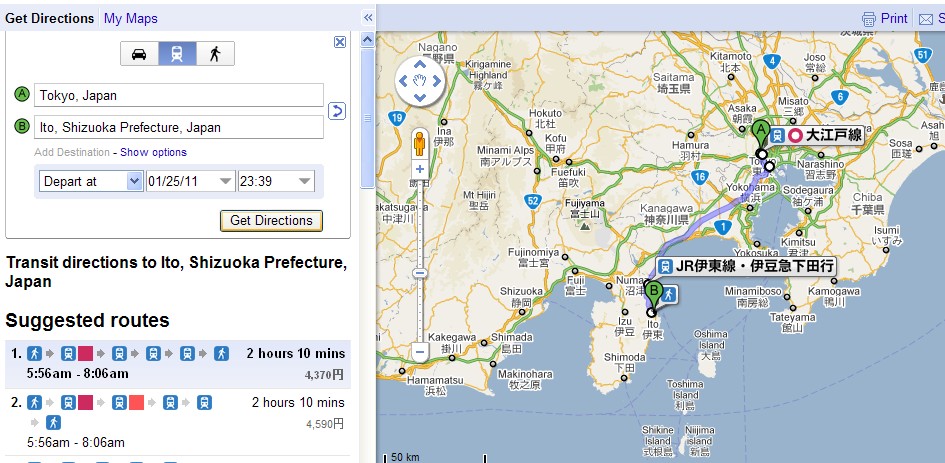Image resolution: width=945 pixels, height=463 pixels.
Task: Pan the map down
Action: coord(420,98)
